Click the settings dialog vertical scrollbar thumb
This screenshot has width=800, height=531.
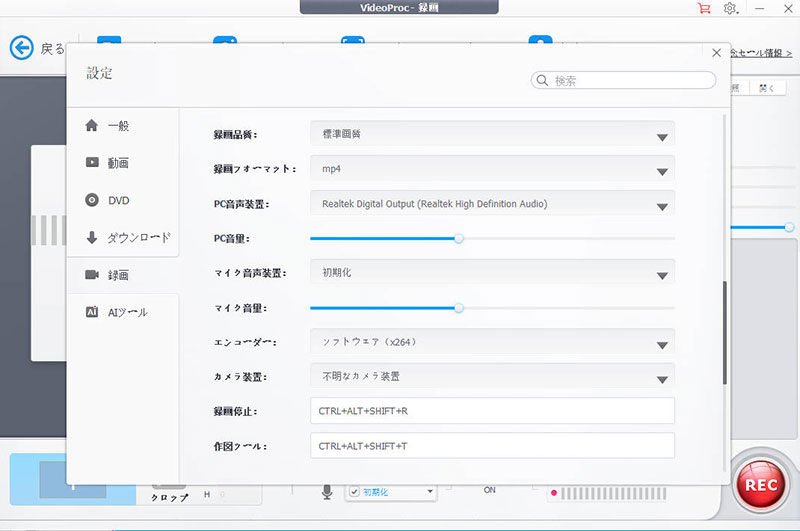pyautogui.click(x=724, y=333)
